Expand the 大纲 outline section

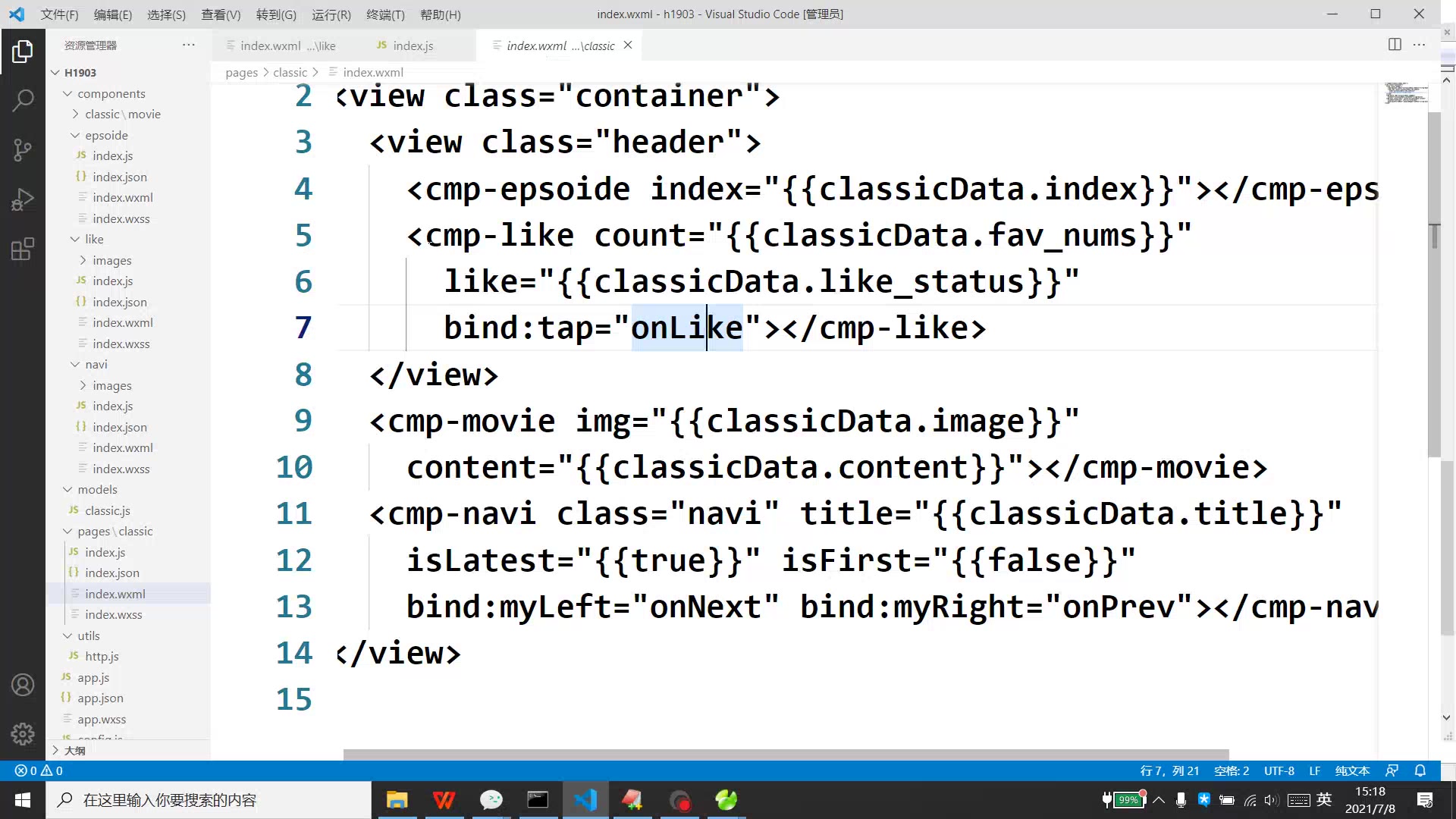pos(74,750)
